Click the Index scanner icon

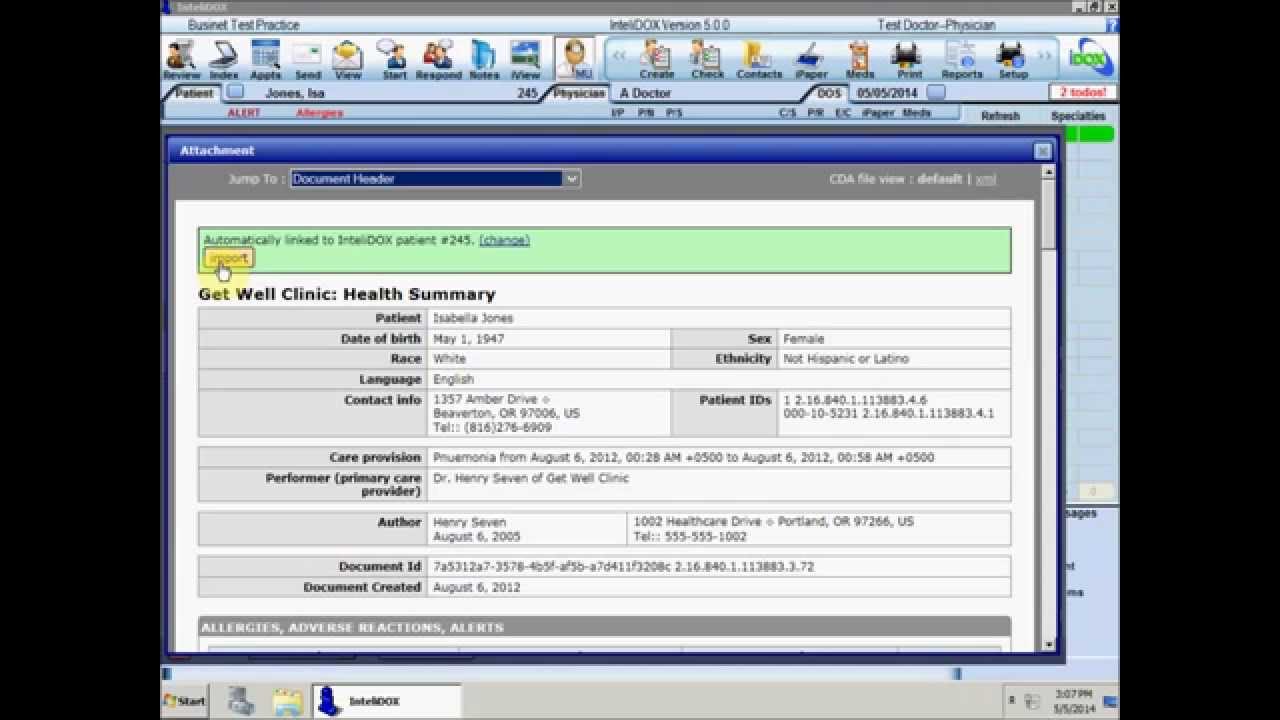coord(223,59)
